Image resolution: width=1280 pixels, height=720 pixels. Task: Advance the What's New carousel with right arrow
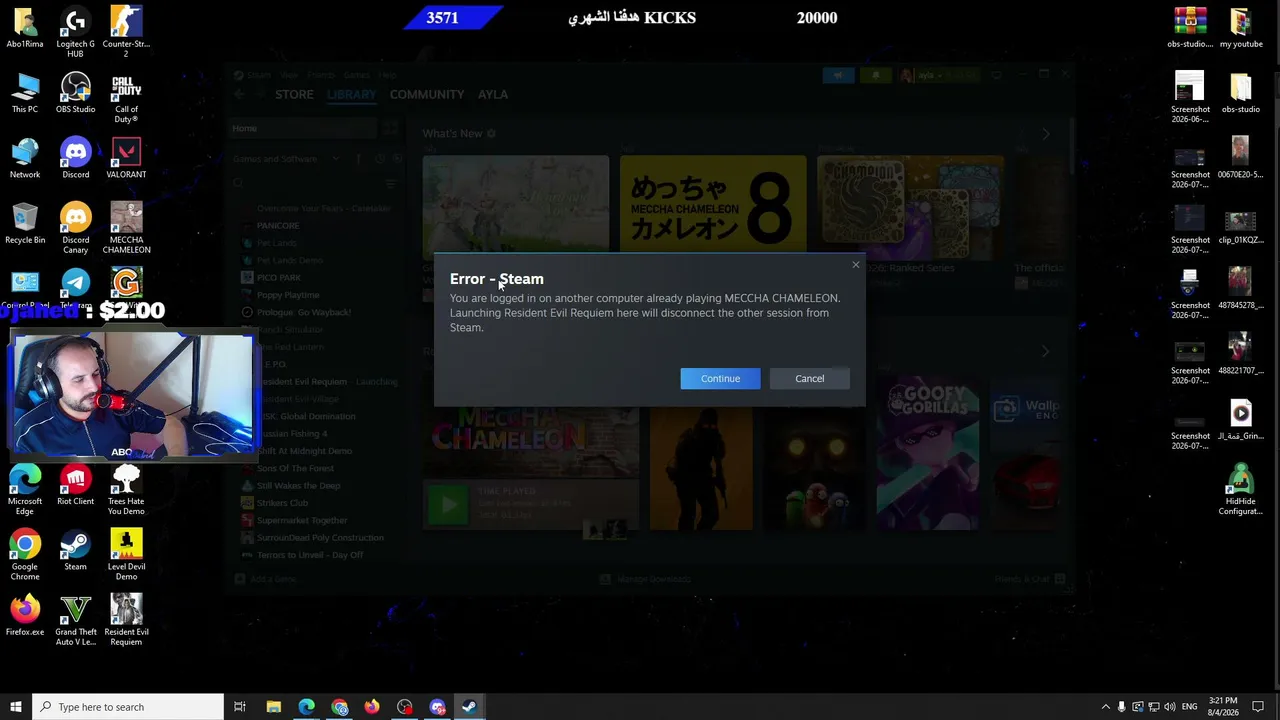(x=1046, y=133)
